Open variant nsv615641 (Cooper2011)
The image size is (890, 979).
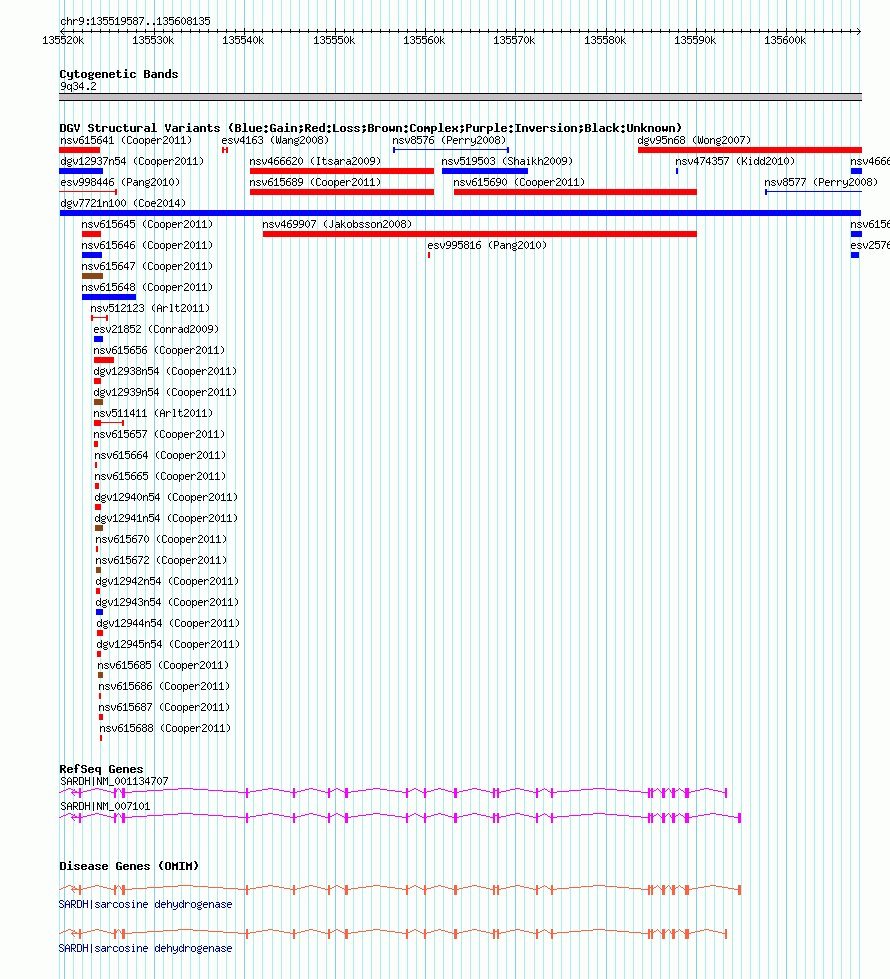click(126, 140)
